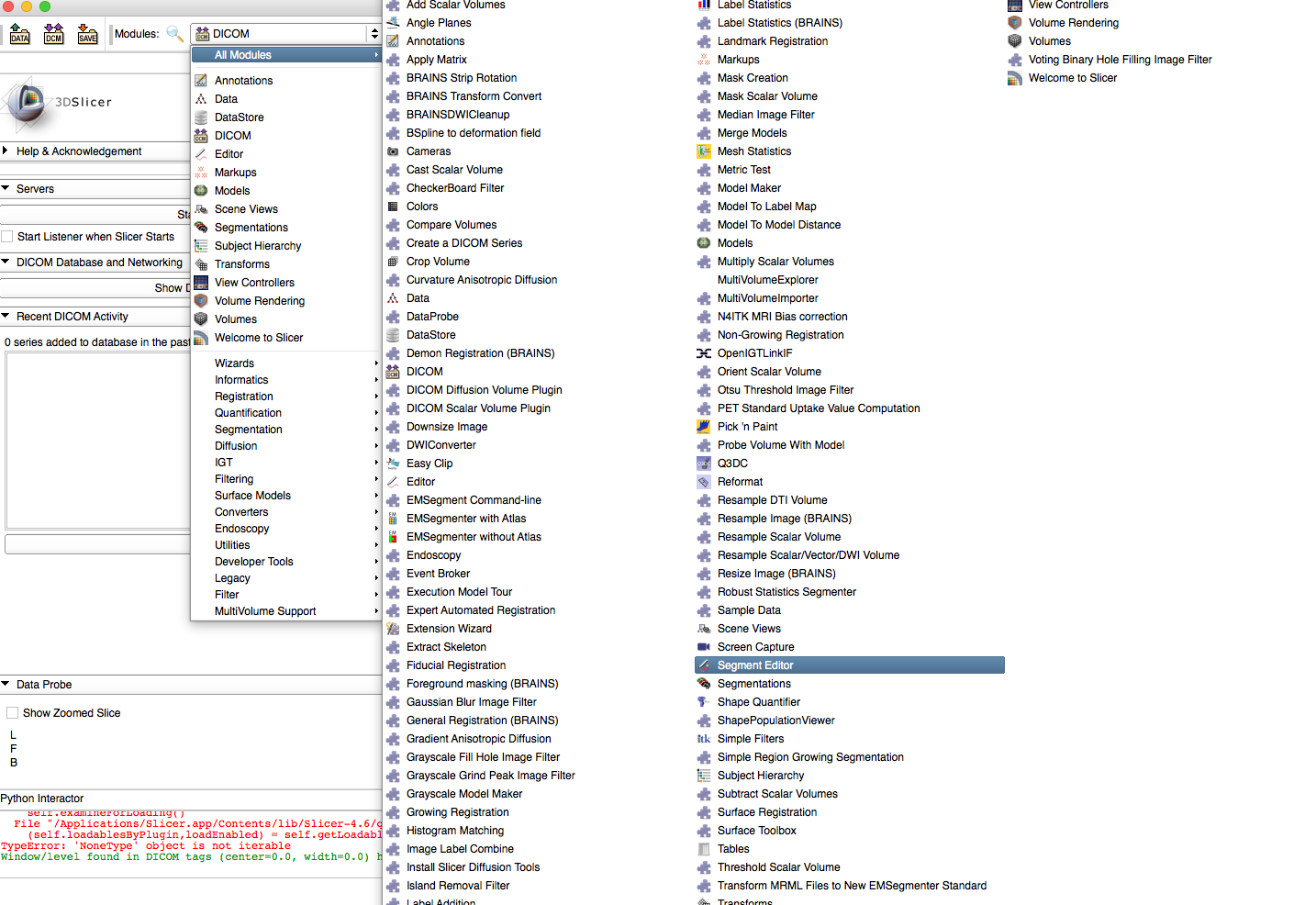Expand the Developer Tools submenu
1316x905 pixels.
pyautogui.click(x=286, y=562)
